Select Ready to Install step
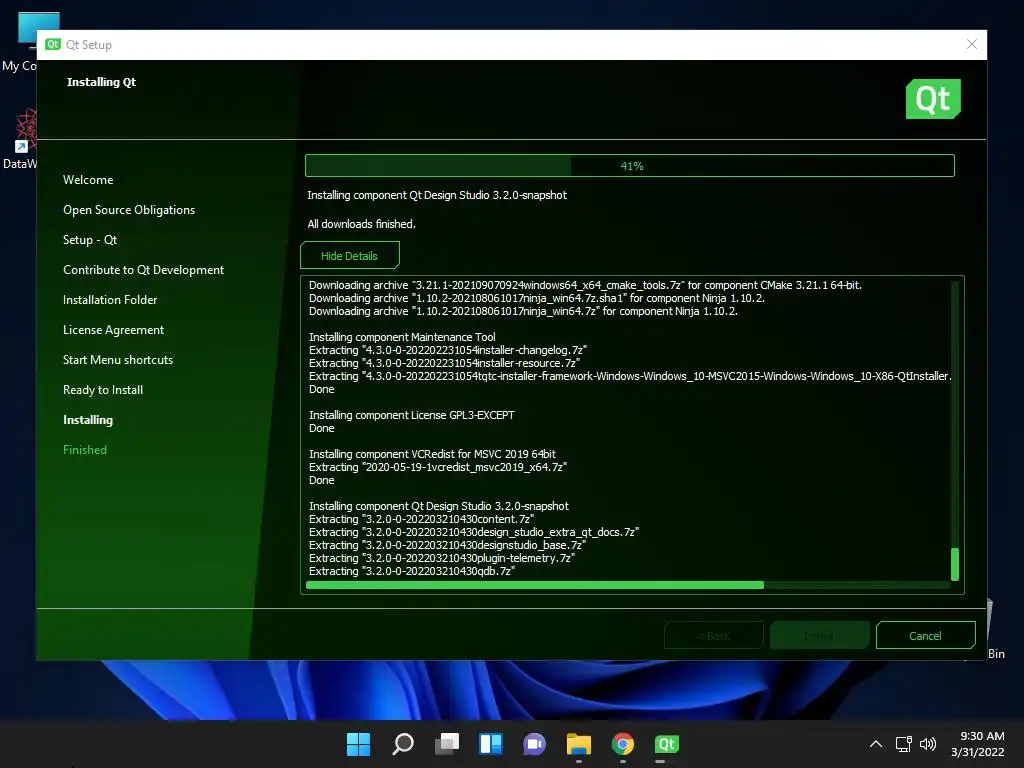1024x768 pixels. 103,390
